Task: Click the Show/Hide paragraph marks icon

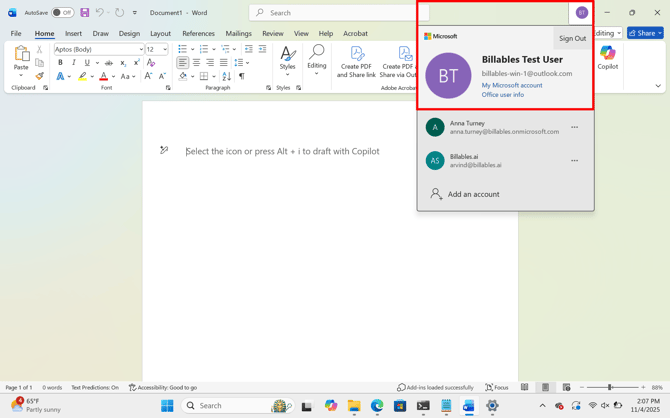Action: pos(241,76)
